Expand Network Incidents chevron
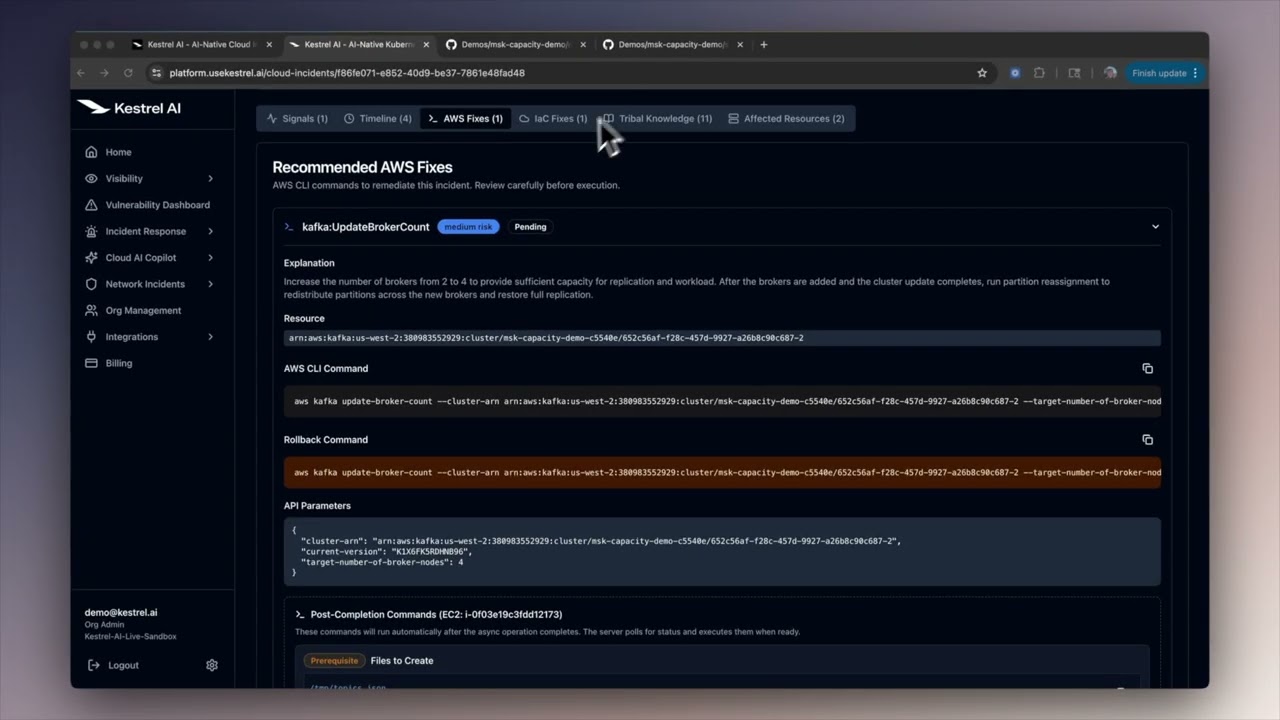The image size is (1280, 720). point(210,284)
